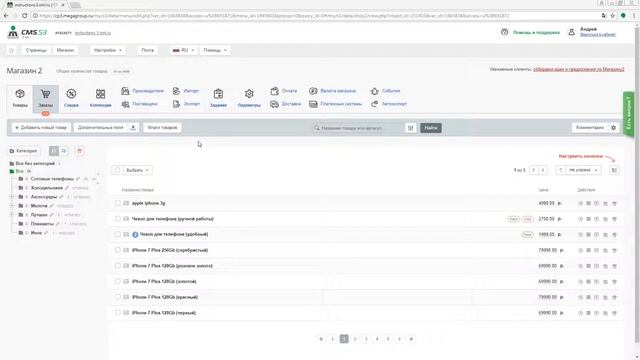
Task: Focus the product name search field
Action: coord(358,128)
